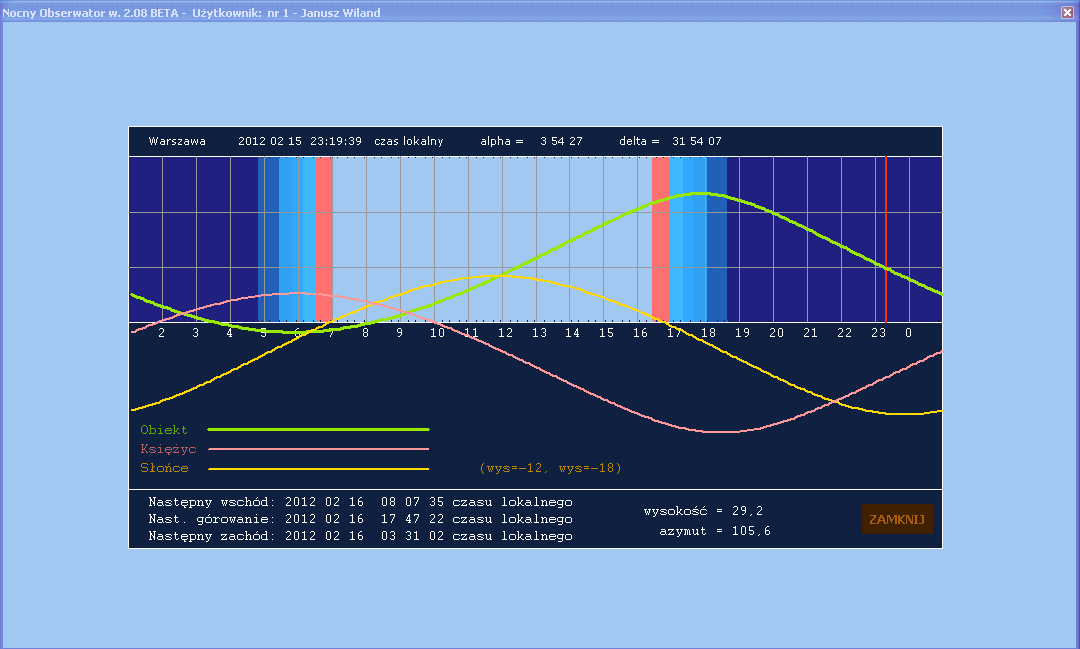Click the 'czas lokalny' header label
Screen dimensions: 1080x649
(408, 141)
